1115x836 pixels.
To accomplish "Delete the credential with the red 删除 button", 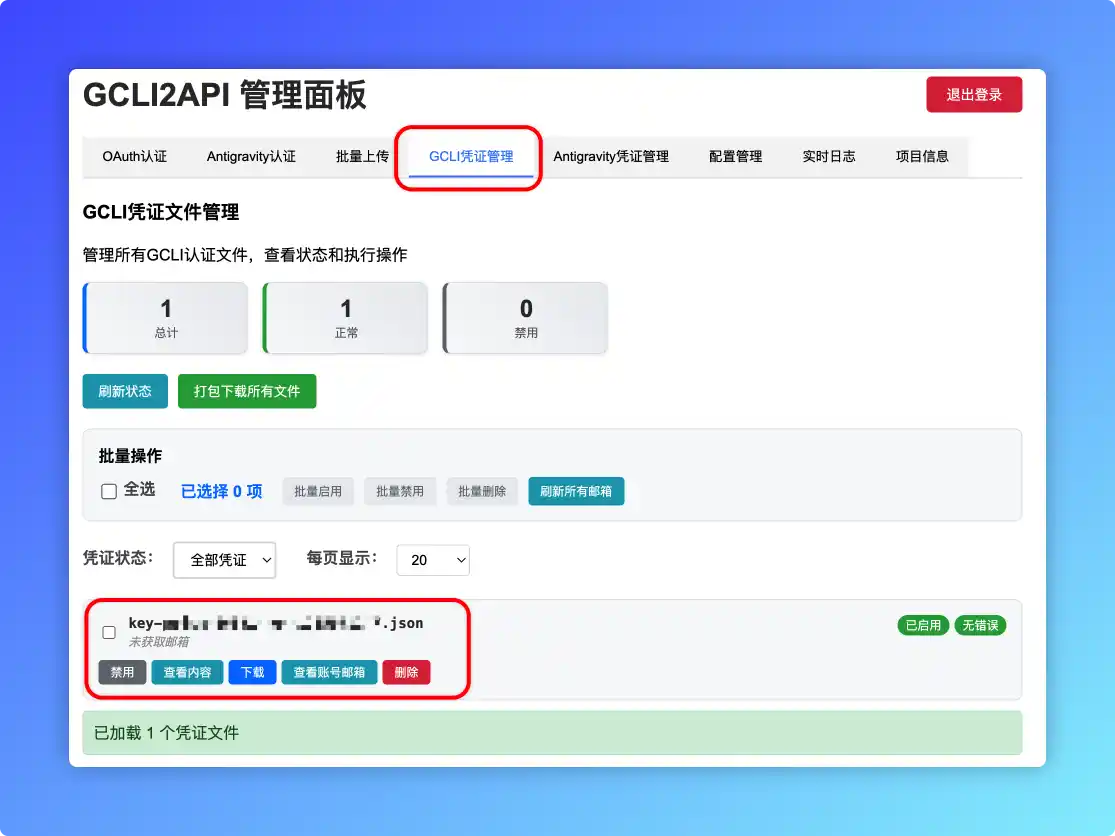I will [406, 672].
